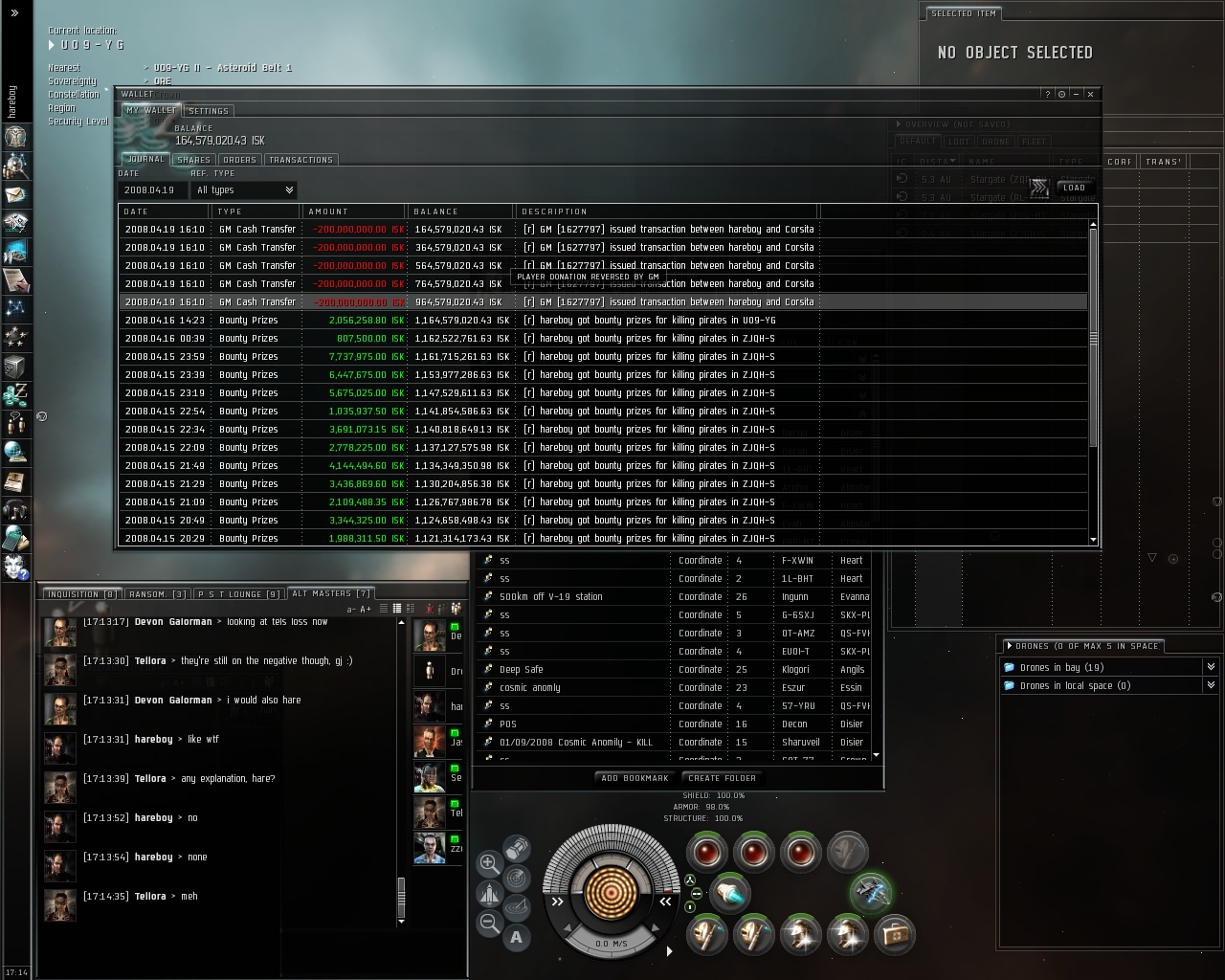Open the Help icon with question mark
The width and height of the screenshot is (1225, 980).
15,566
